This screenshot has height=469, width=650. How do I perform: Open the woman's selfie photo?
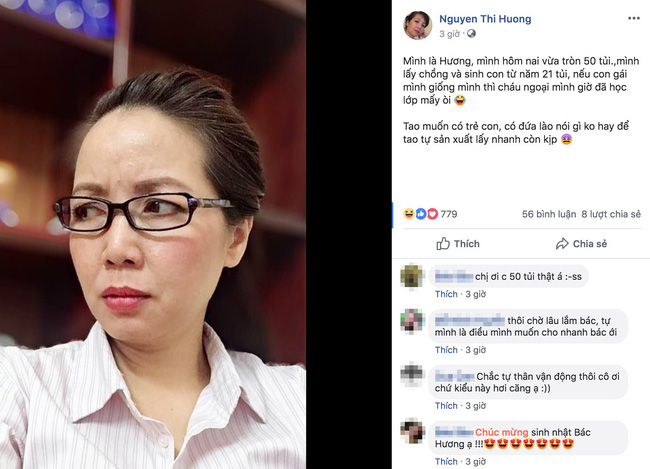pyautogui.click(x=153, y=234)
